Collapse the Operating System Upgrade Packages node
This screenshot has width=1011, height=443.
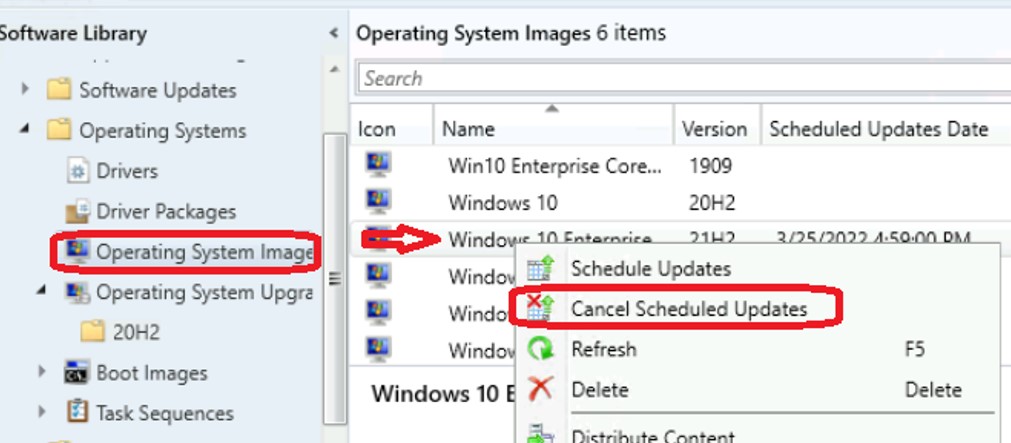click(x=41, y=290)
